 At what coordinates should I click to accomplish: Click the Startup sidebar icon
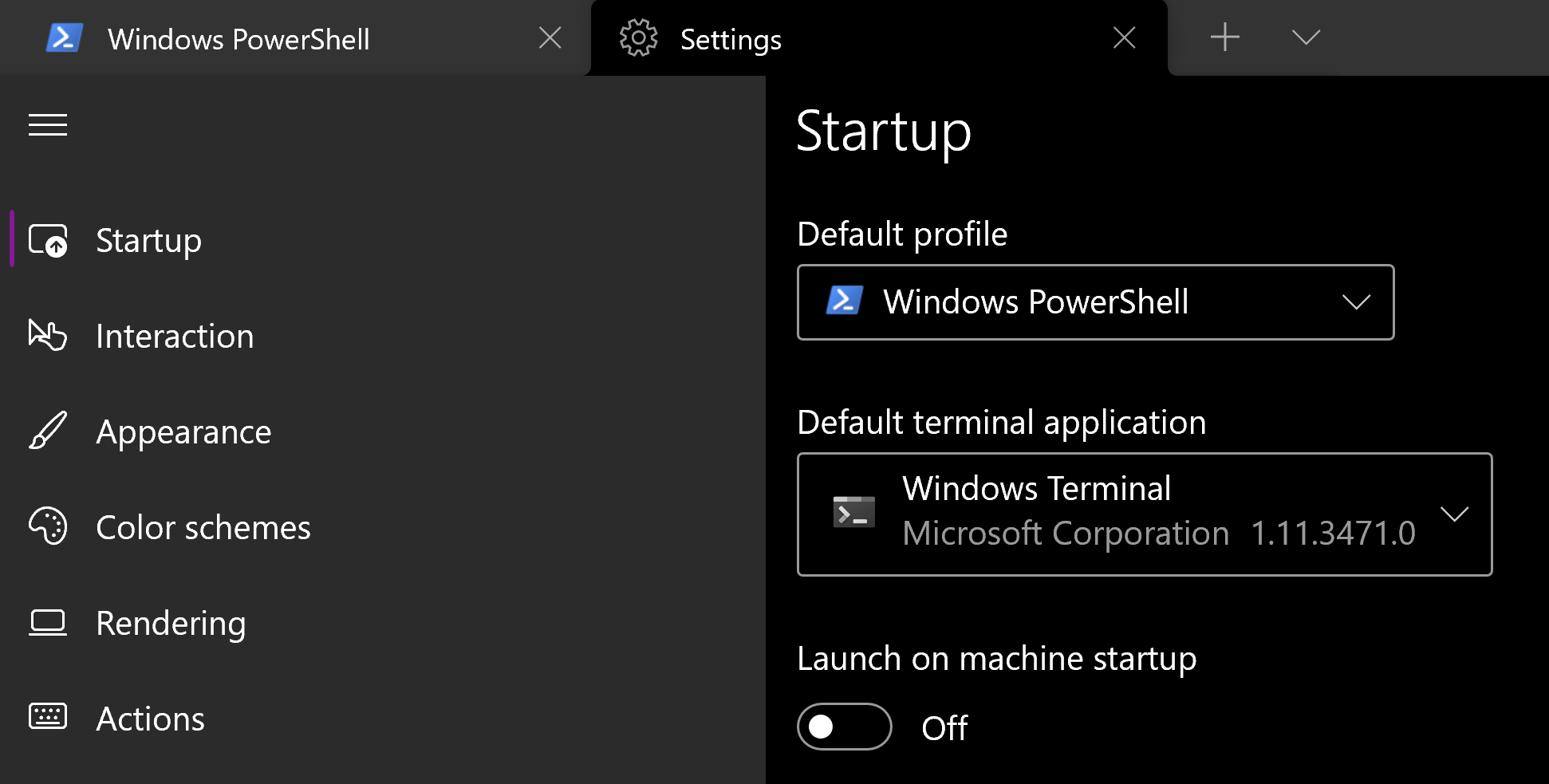[48, 240]
